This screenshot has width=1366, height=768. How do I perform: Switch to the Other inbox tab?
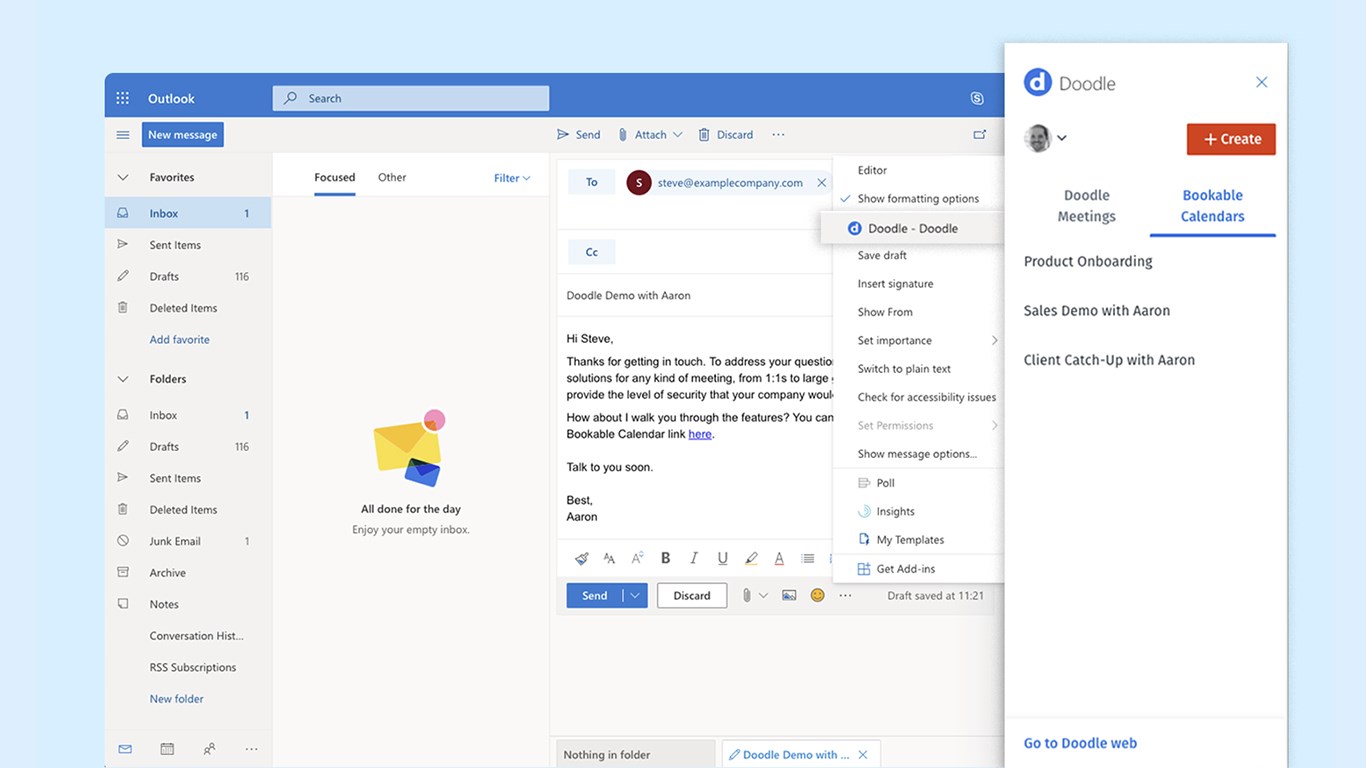[392, 178]
